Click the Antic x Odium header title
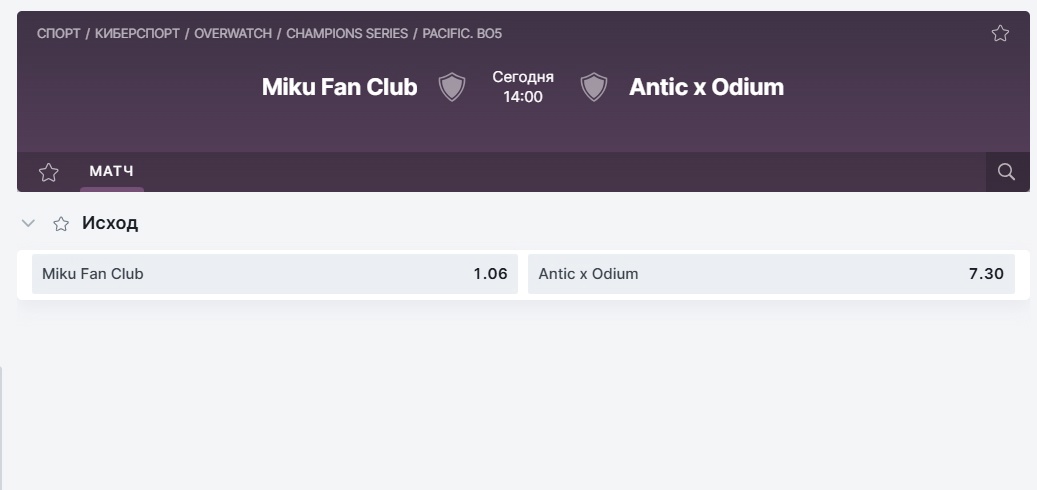Image resolution: width=1037 pixels, height=490 pixels. coord(706,87)
